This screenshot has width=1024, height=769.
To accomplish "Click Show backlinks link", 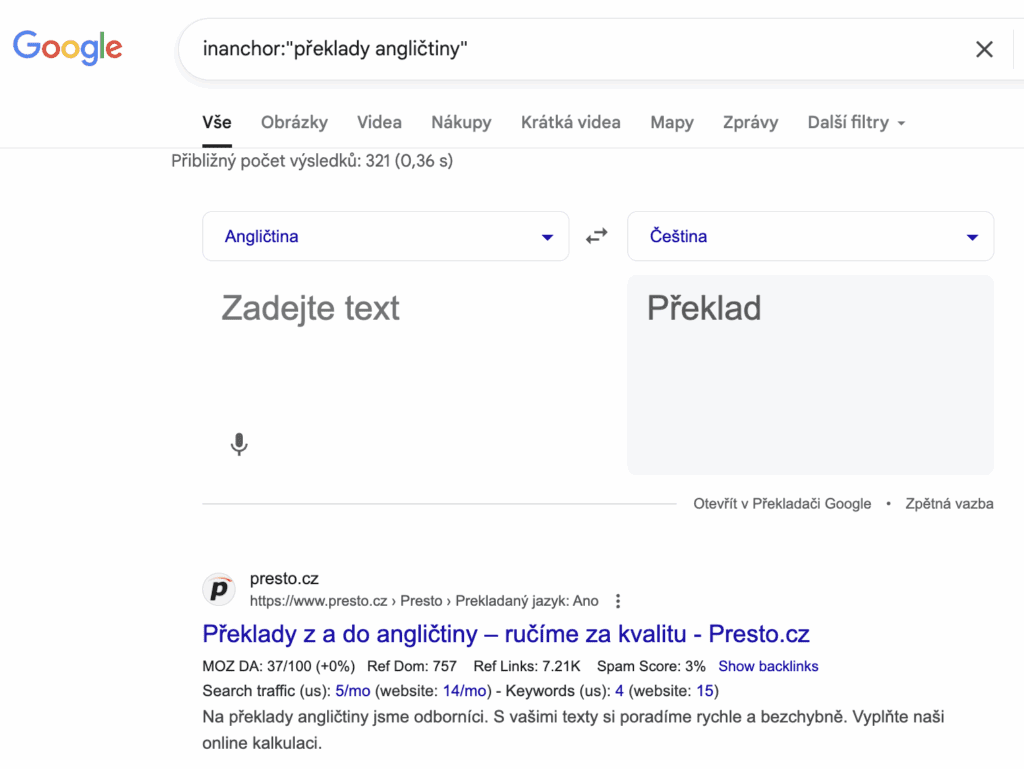I will tap(768, 666).
